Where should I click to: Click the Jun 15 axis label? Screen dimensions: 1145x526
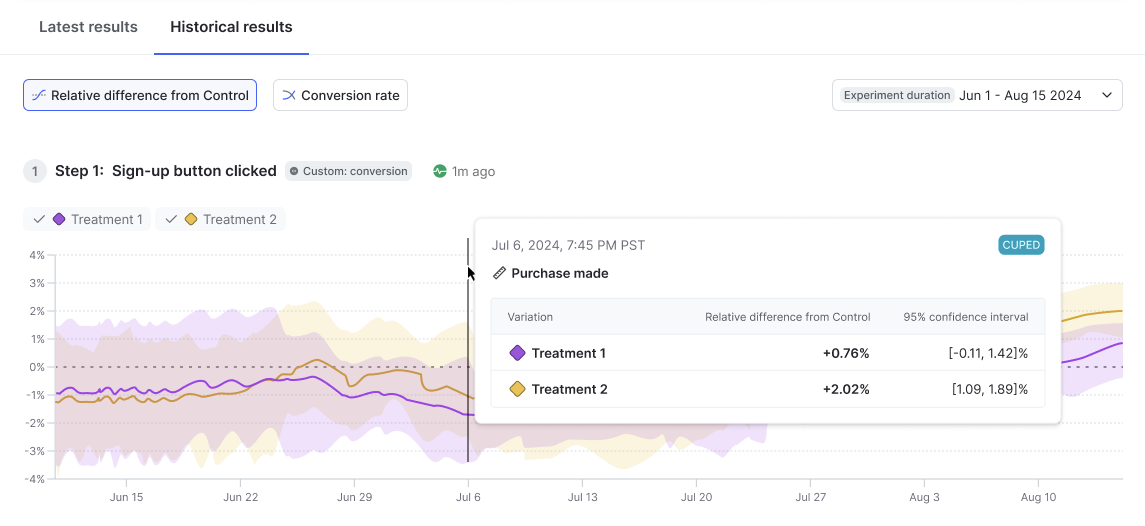click(x=126, y=497)
